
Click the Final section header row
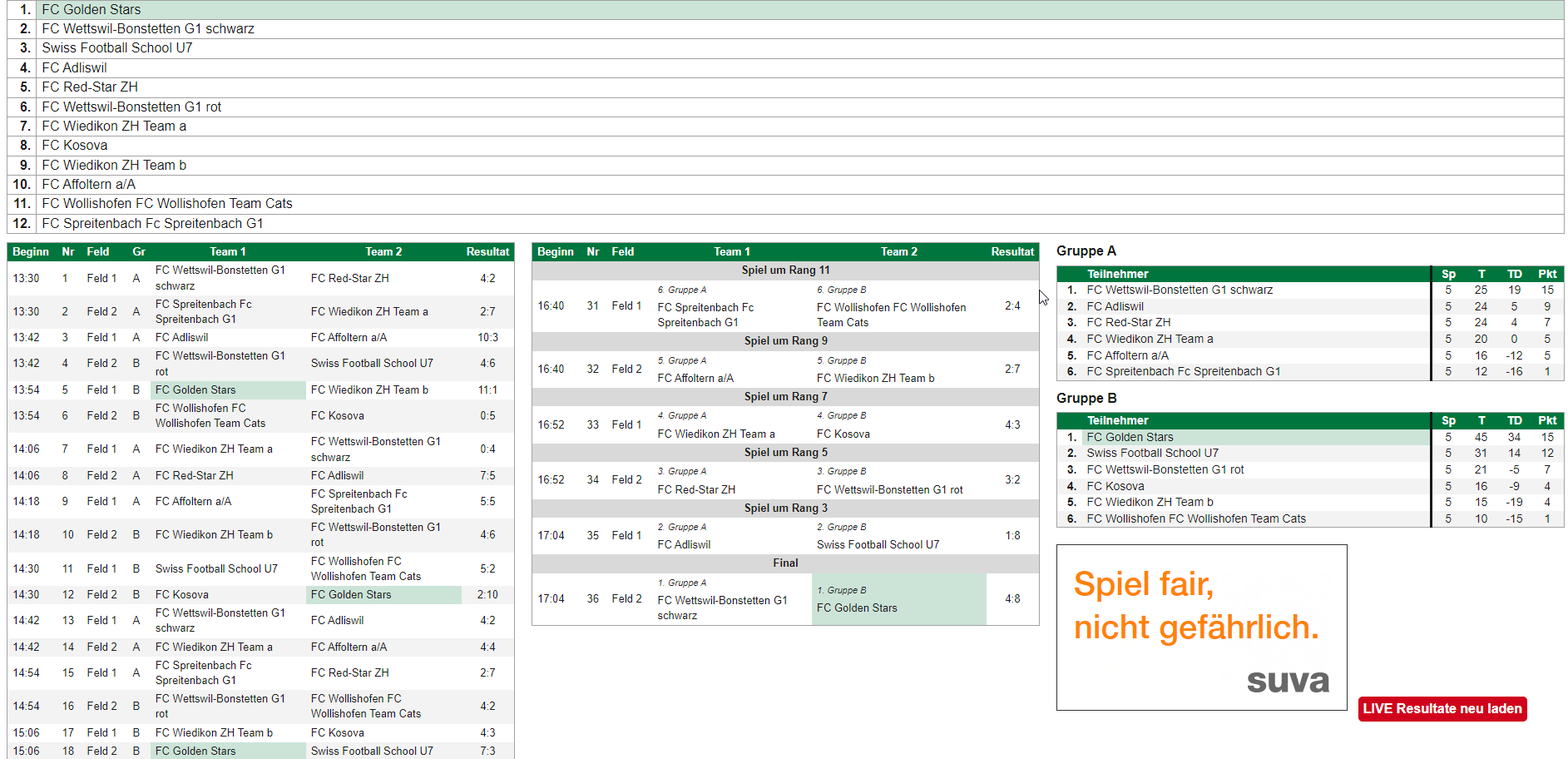click(x=785, y=563)
